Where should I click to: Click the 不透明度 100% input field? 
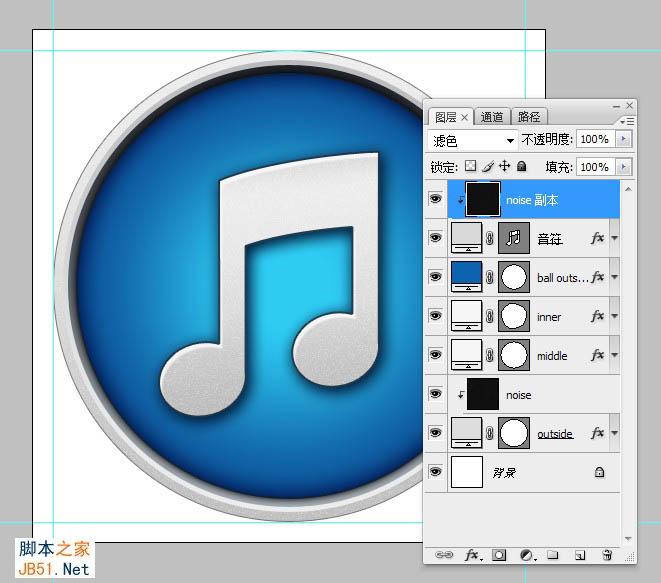point(596,139)
